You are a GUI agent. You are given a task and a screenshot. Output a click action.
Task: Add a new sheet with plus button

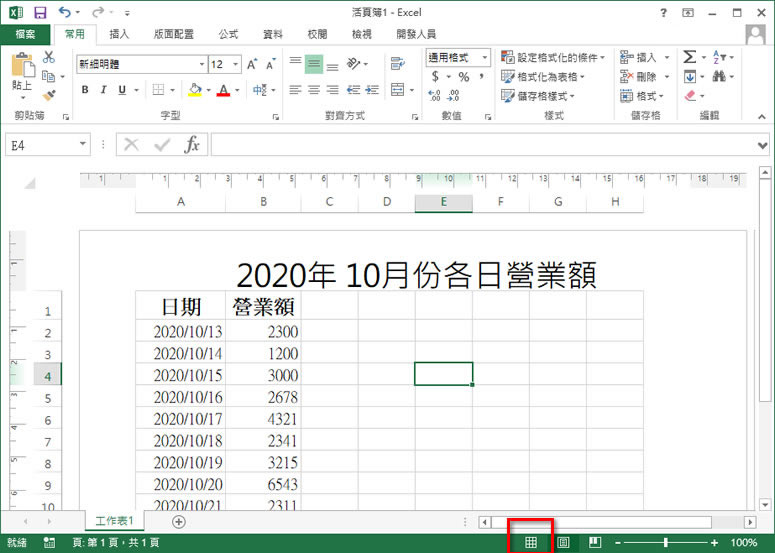point(179,522)
